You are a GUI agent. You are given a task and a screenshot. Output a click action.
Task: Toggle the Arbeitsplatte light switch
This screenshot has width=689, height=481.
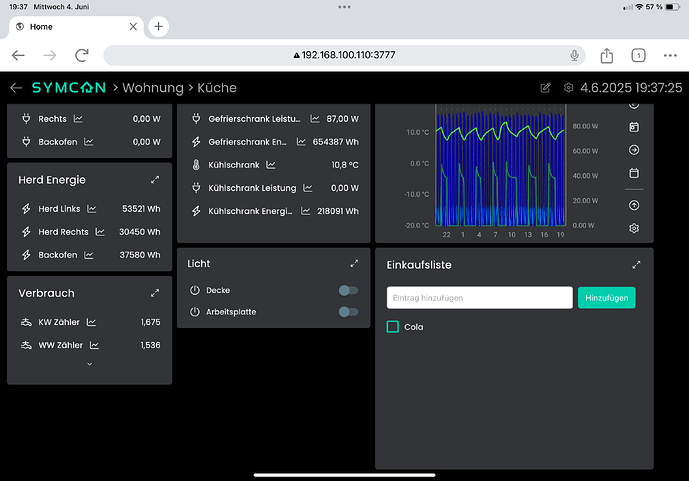pos(348,312)
